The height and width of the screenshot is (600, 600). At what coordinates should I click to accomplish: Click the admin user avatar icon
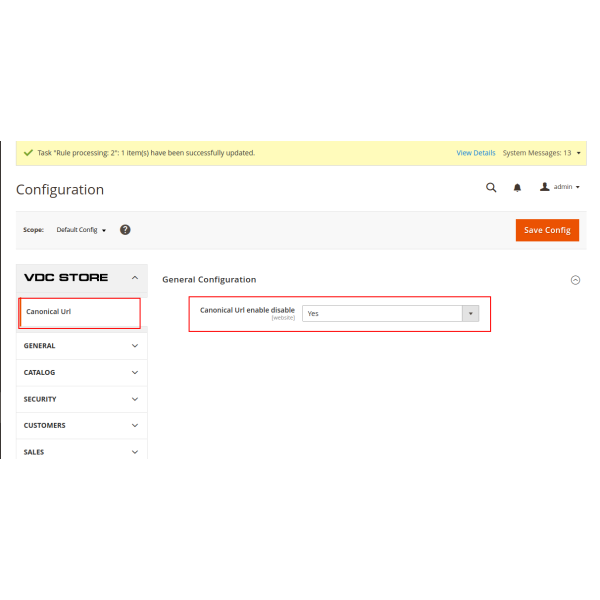click(545, 187)
